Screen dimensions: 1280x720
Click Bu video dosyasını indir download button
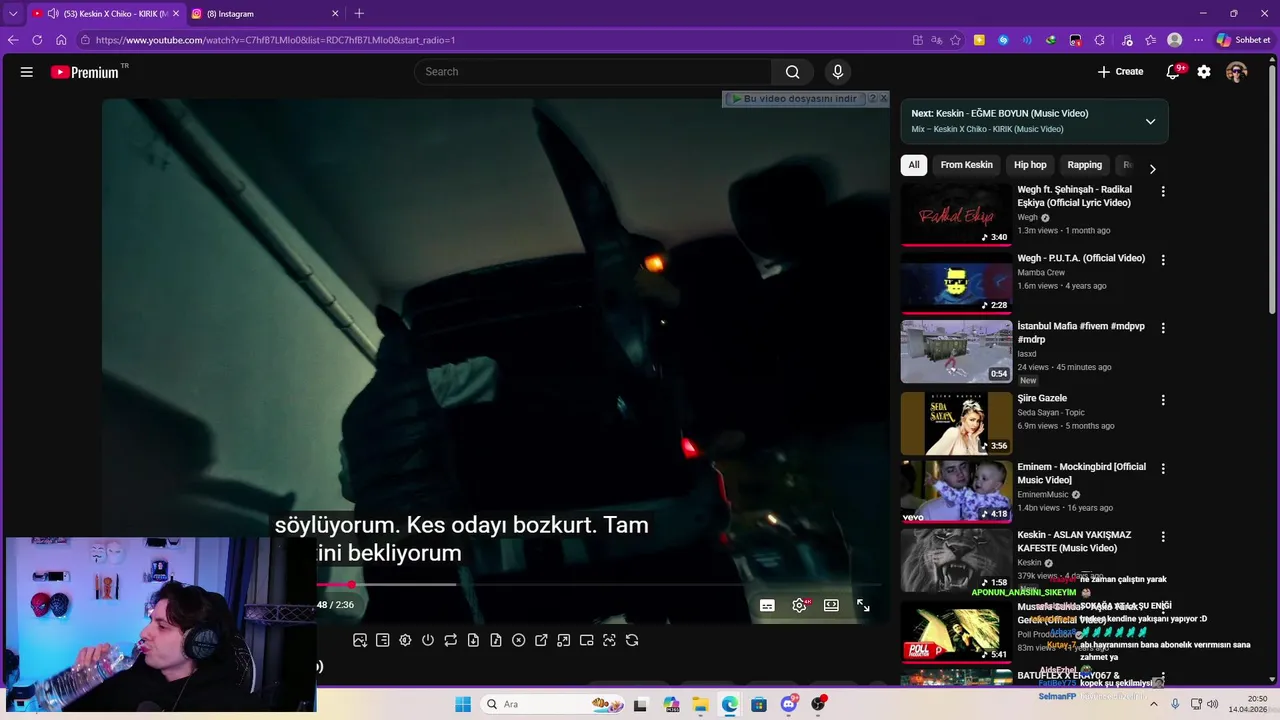point(794,99)
